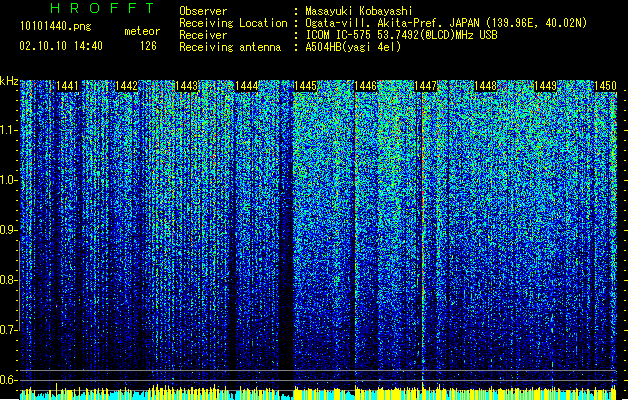This screenshot has height=400, width=629.
Task: Click the ICOM IC-575 receiver details
Action: click(402, 35)
